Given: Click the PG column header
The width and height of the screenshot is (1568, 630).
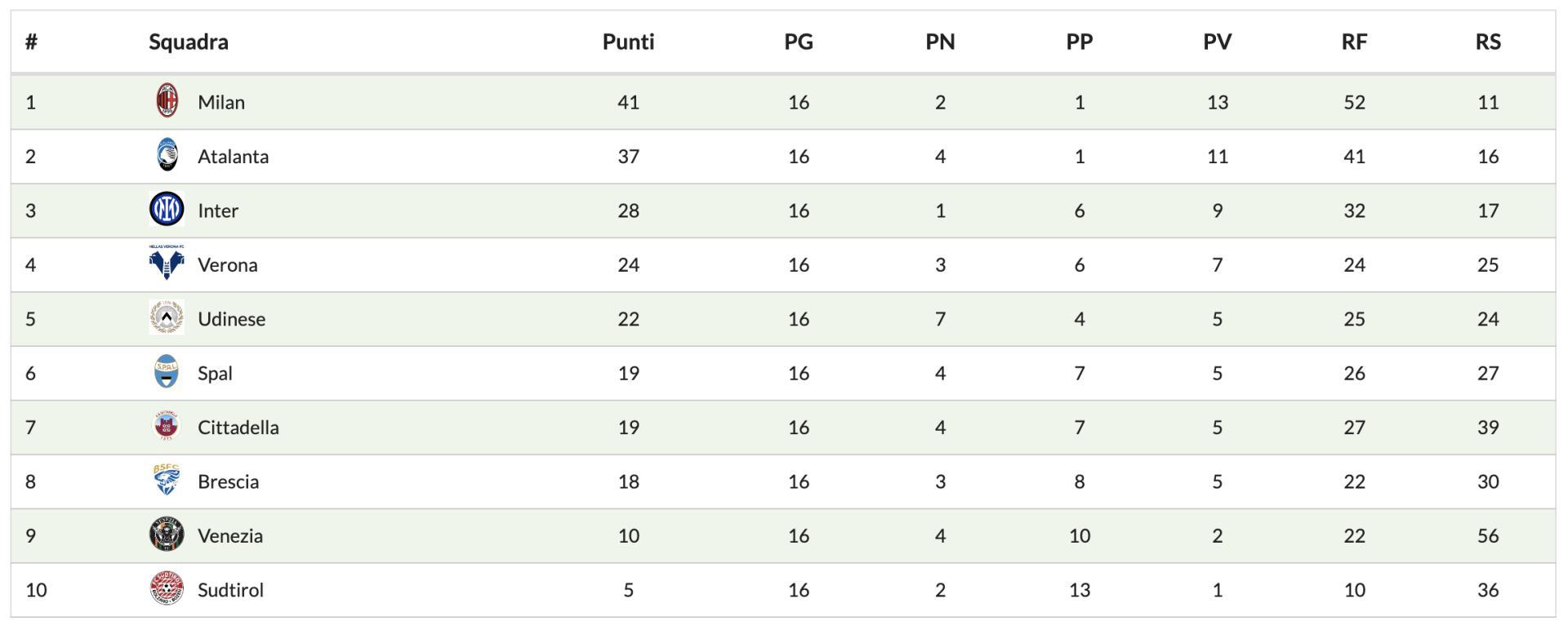Looking at the screenshot, I should tap(799, 42).
